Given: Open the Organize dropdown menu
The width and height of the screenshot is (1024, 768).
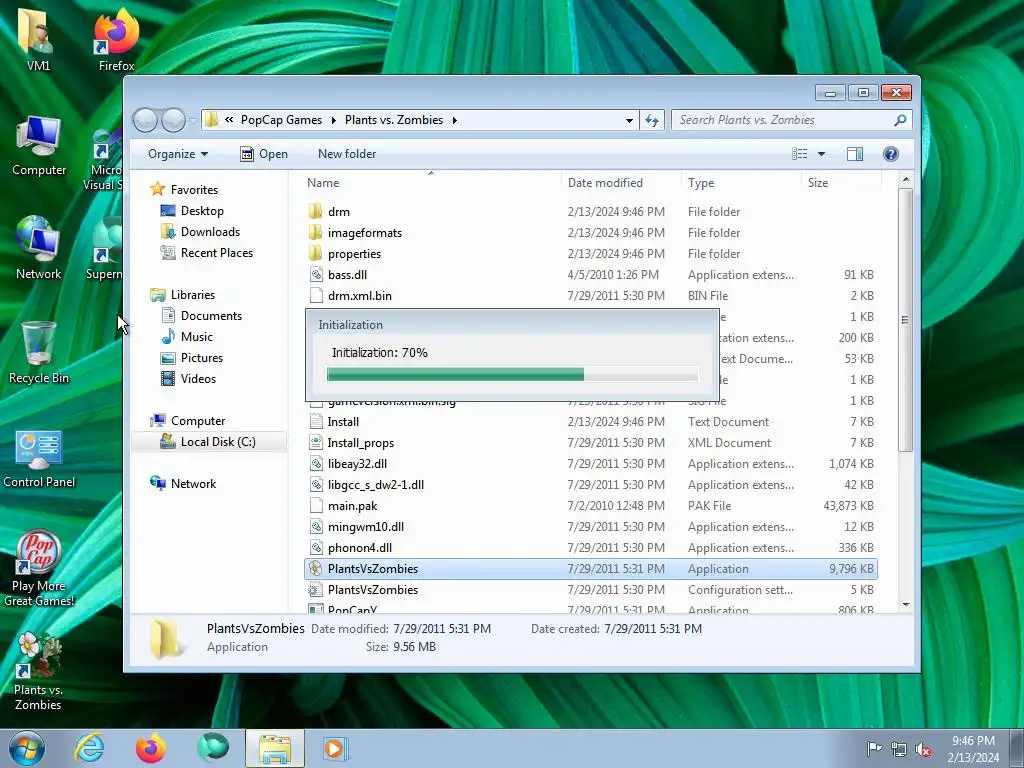Looking at the screenshot, I should [178, 153].
